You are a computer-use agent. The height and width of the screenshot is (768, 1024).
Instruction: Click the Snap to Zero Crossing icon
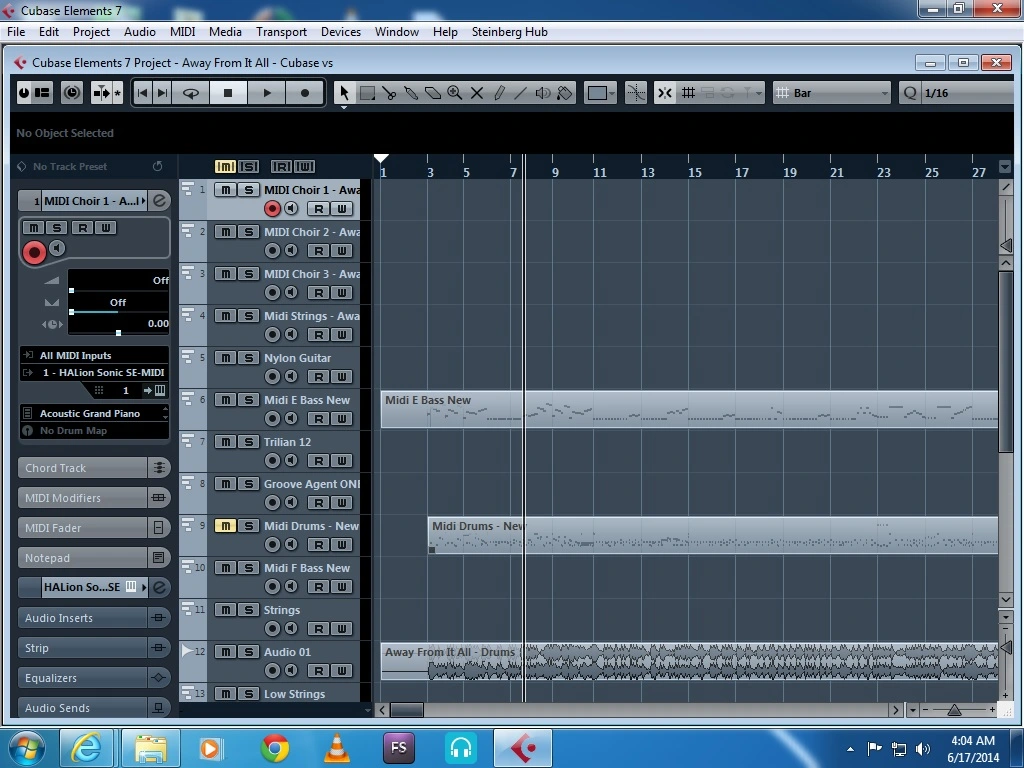point(635,93)
